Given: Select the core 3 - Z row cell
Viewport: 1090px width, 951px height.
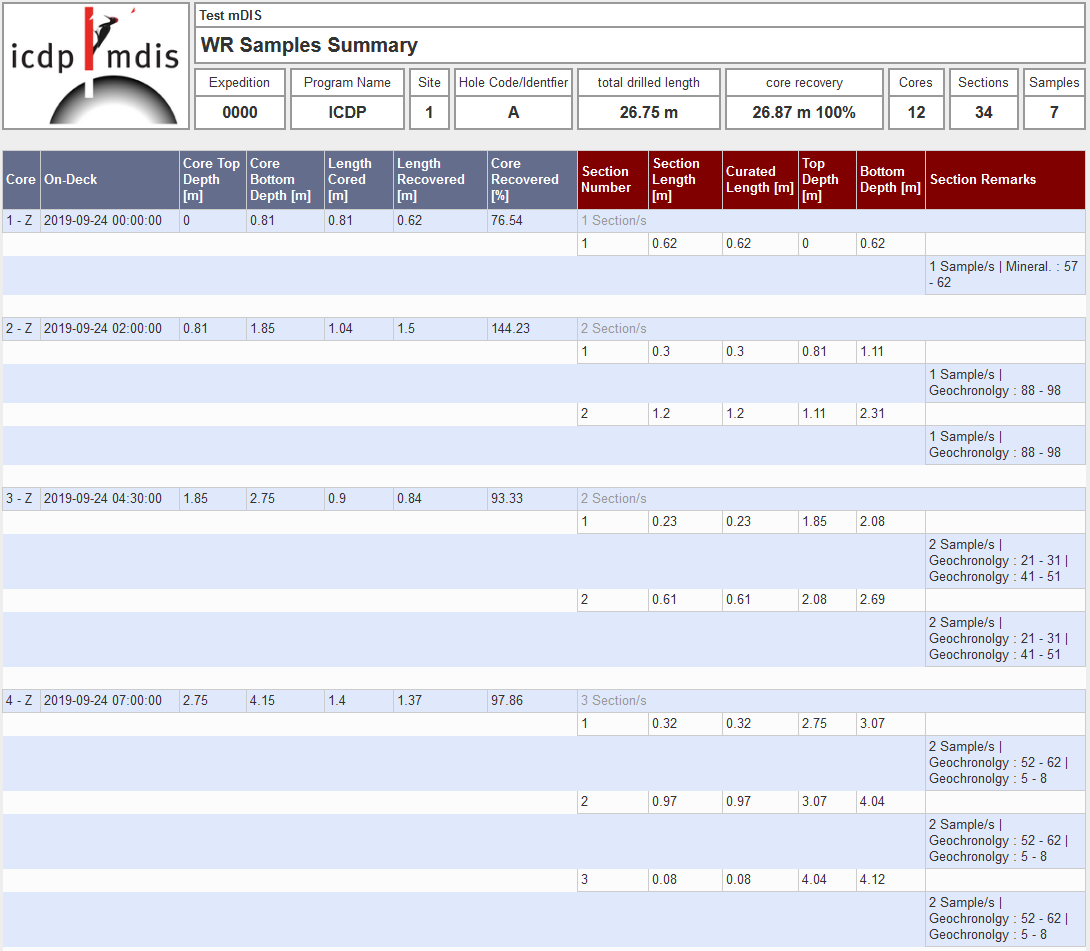Looking at the screenshot, I should coord(21,499).
